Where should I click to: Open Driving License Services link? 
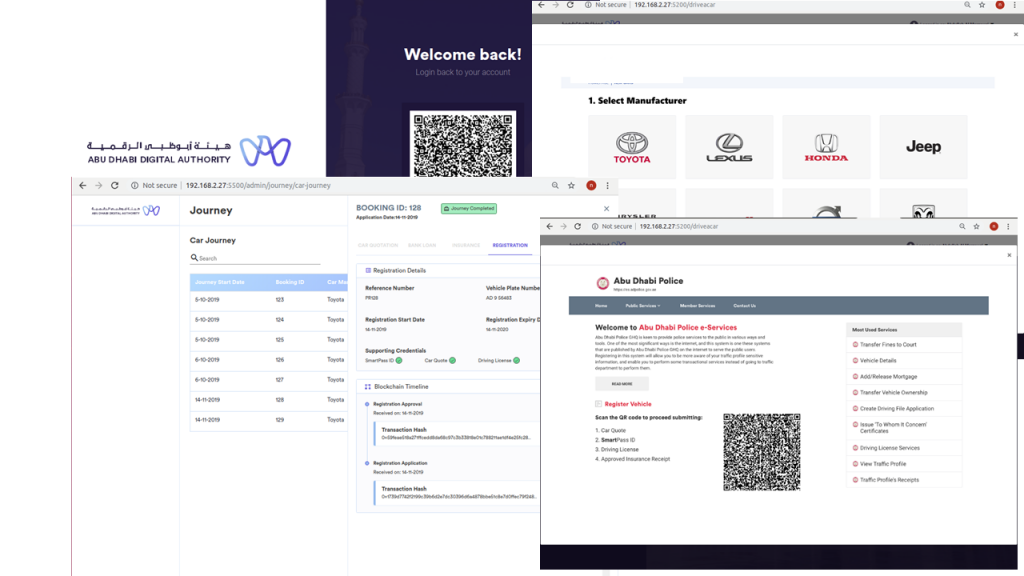click(889, 448)
